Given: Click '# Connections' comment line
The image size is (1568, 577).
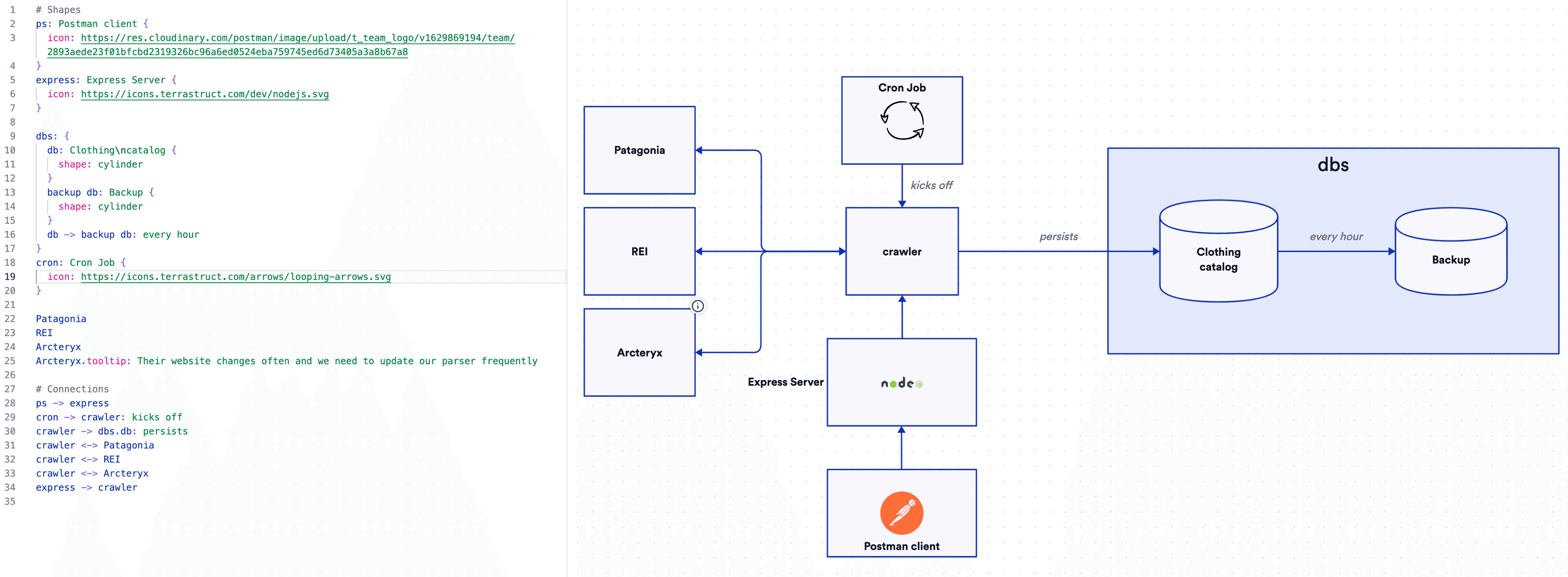Looking at the screenshot, I should (72, 389).
